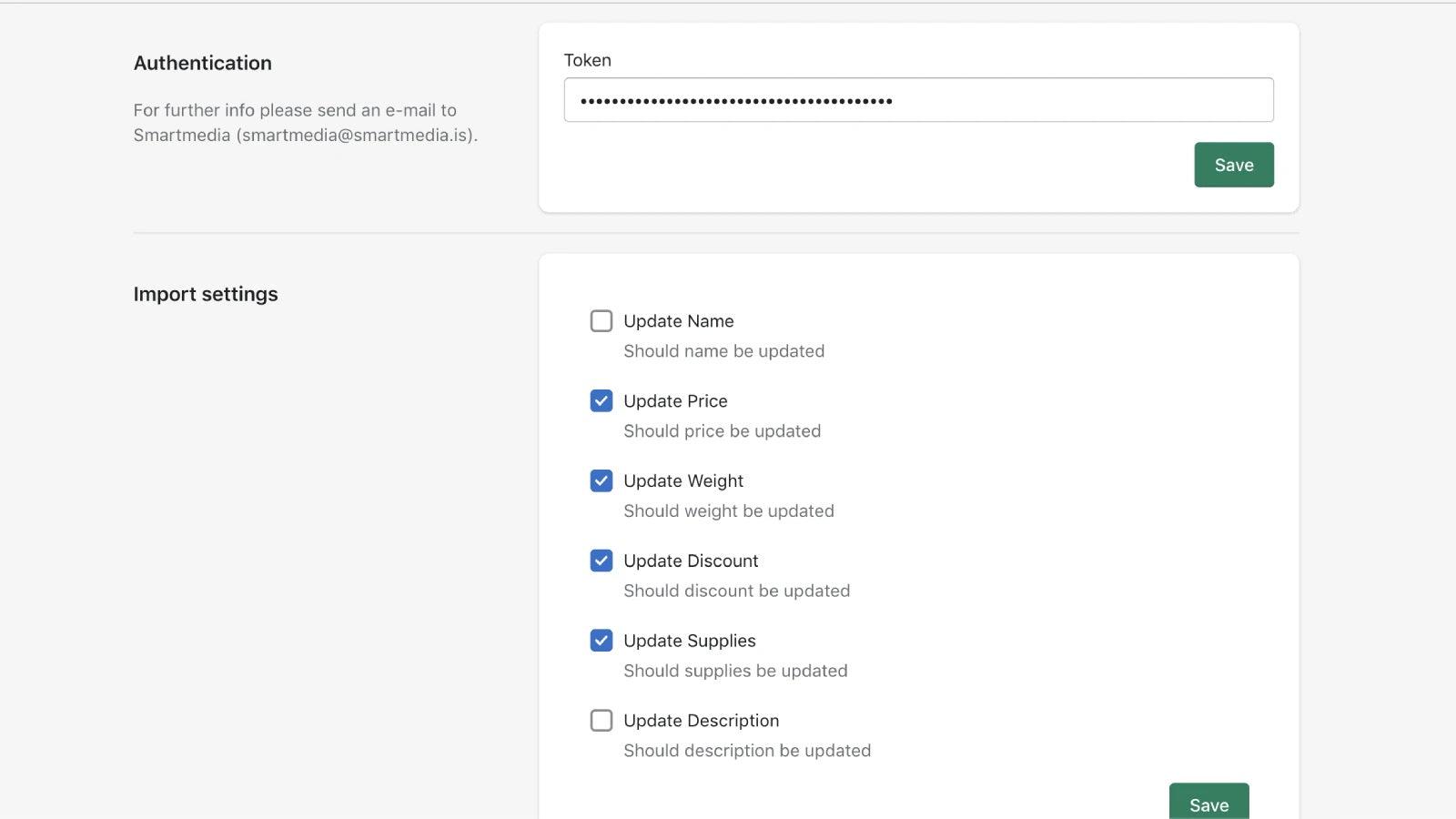Disable the Update Discount checkbox
Screen dimensions: 1456x819
click(x=601, y=561)
